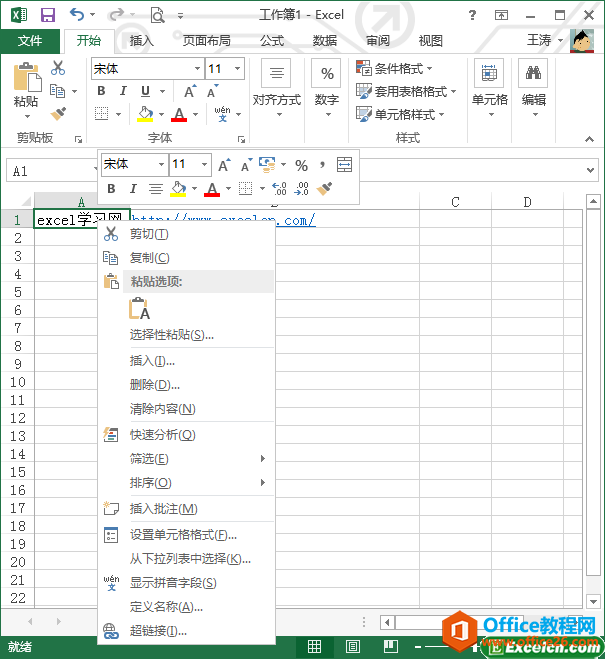Save the workbook with the floppy icon
Image resolution: width=605 pixels, height=659 pixels.
pyautogui.click(x=48, y=15)
